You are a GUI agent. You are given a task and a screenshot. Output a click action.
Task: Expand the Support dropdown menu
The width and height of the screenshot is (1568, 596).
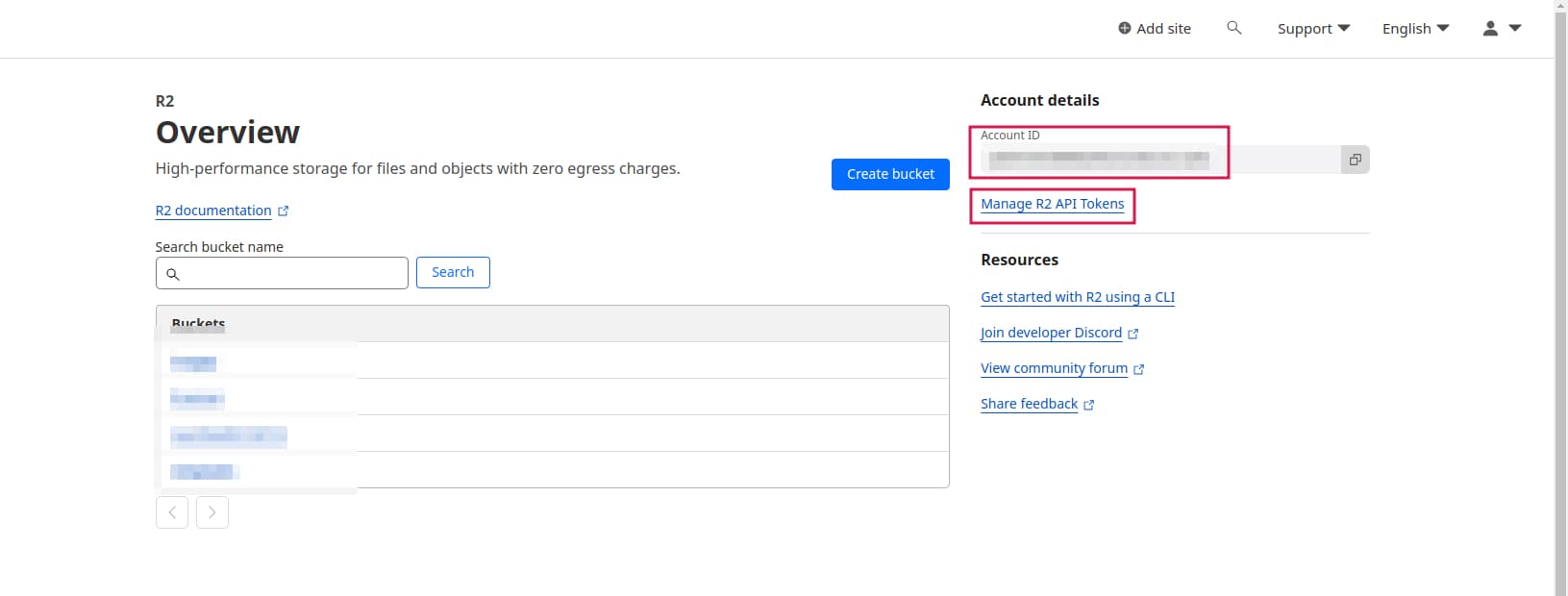[1313, 29]
